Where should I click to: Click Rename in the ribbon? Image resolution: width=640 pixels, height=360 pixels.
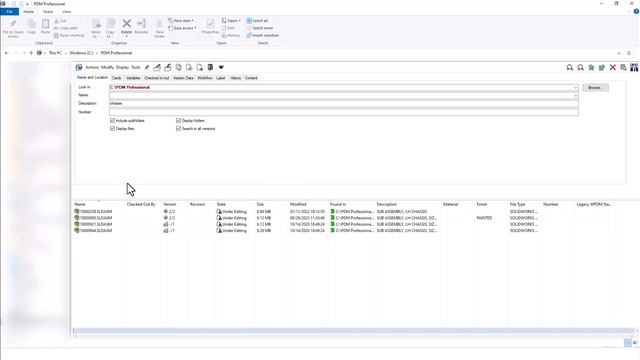click(142, 27)
